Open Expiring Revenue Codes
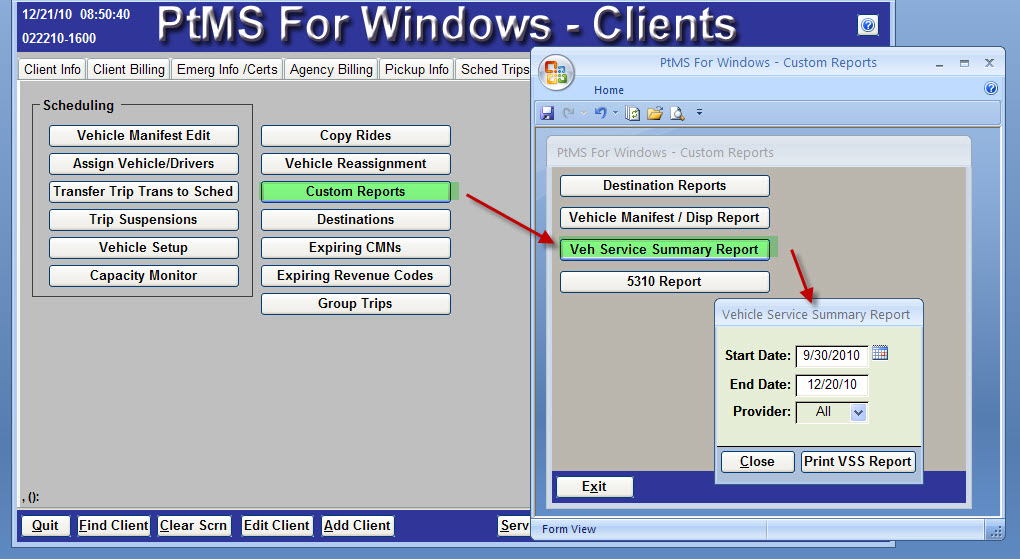Image resolution: width=1020 pixels, height=559 pixels. tap(356, 275)
